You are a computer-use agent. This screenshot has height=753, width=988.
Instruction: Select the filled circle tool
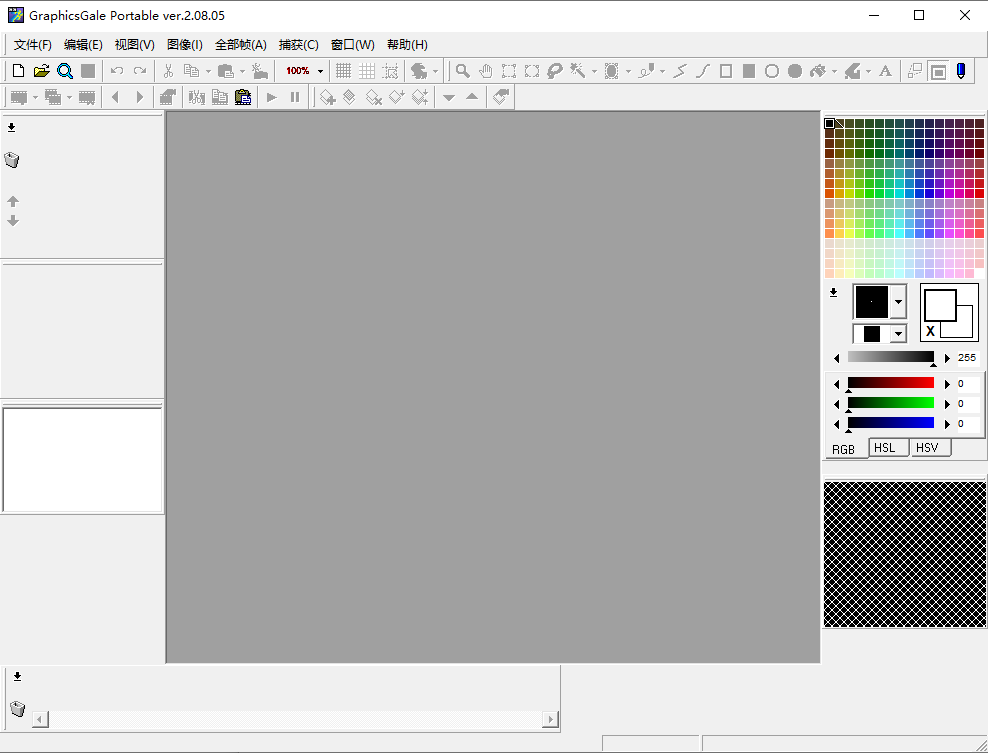pos(795,71)
